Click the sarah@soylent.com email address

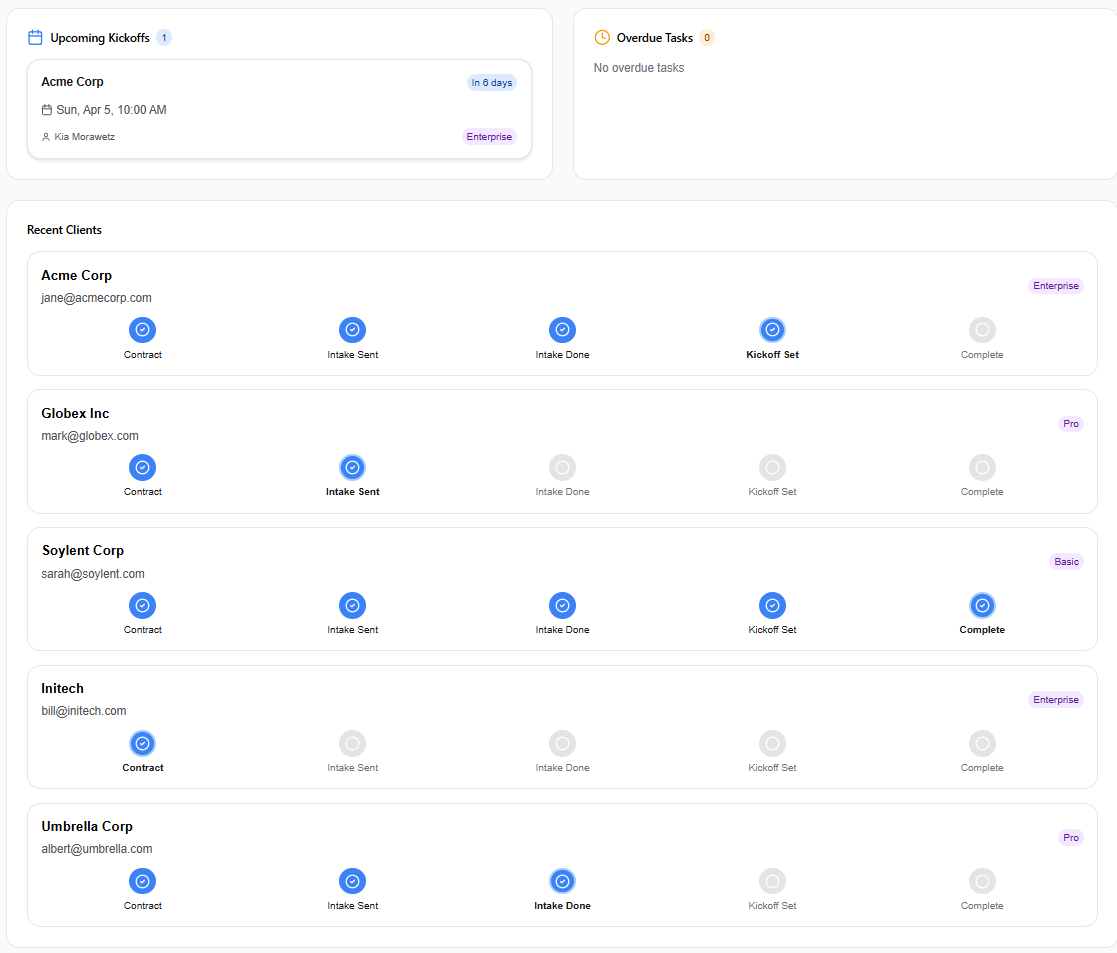pyautogui.click(x=93, y=573)
